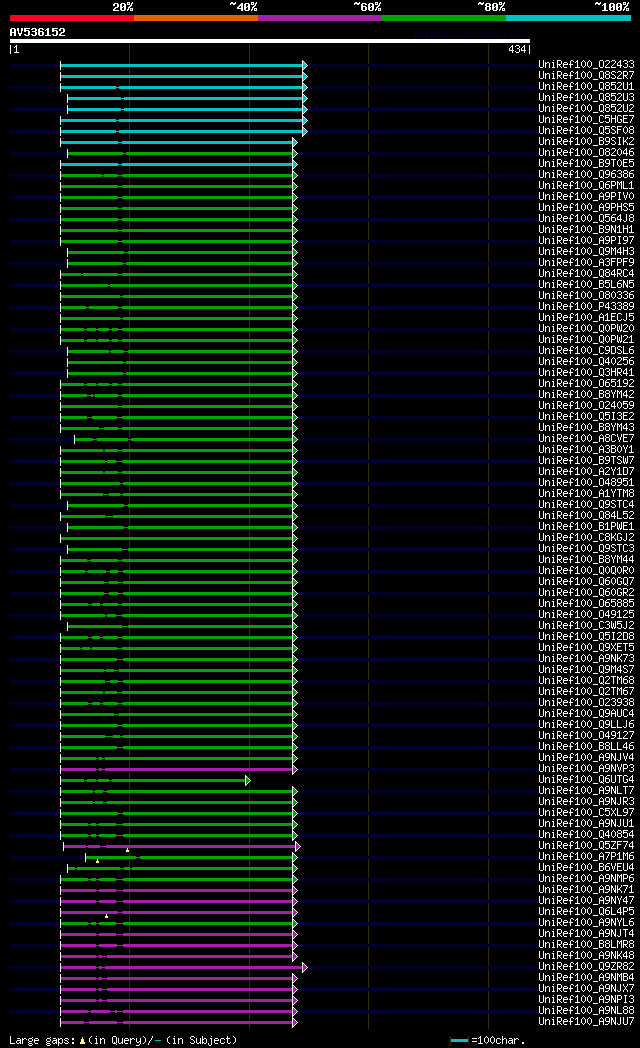Select the UniRef100_B9T0E5 label
This screenshot has width=640, height=1048.
(586, 164)
